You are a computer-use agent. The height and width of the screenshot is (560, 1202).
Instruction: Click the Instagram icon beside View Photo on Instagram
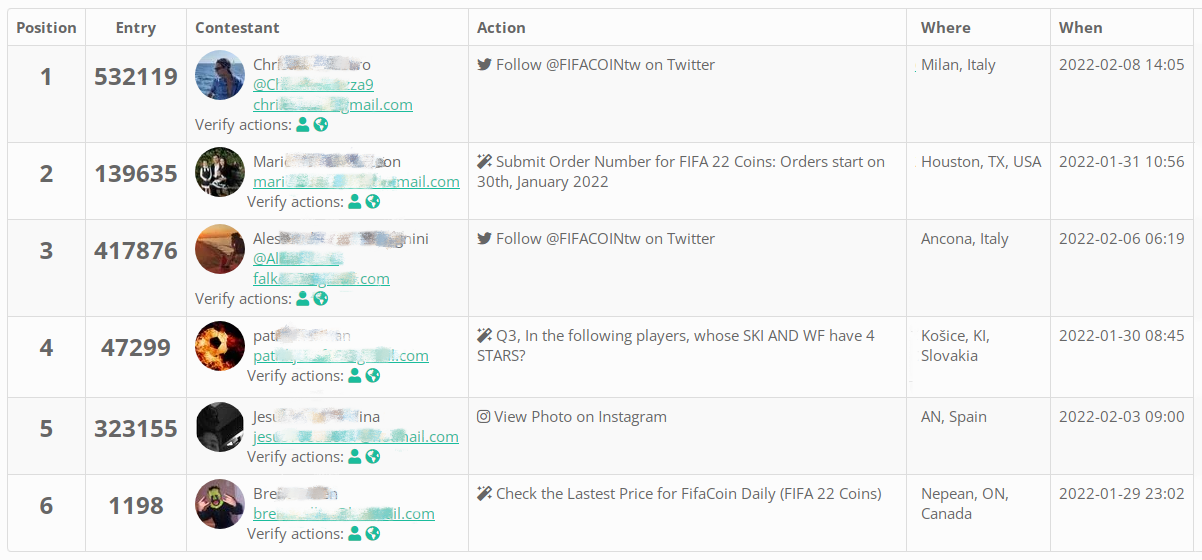pos(484,417)
